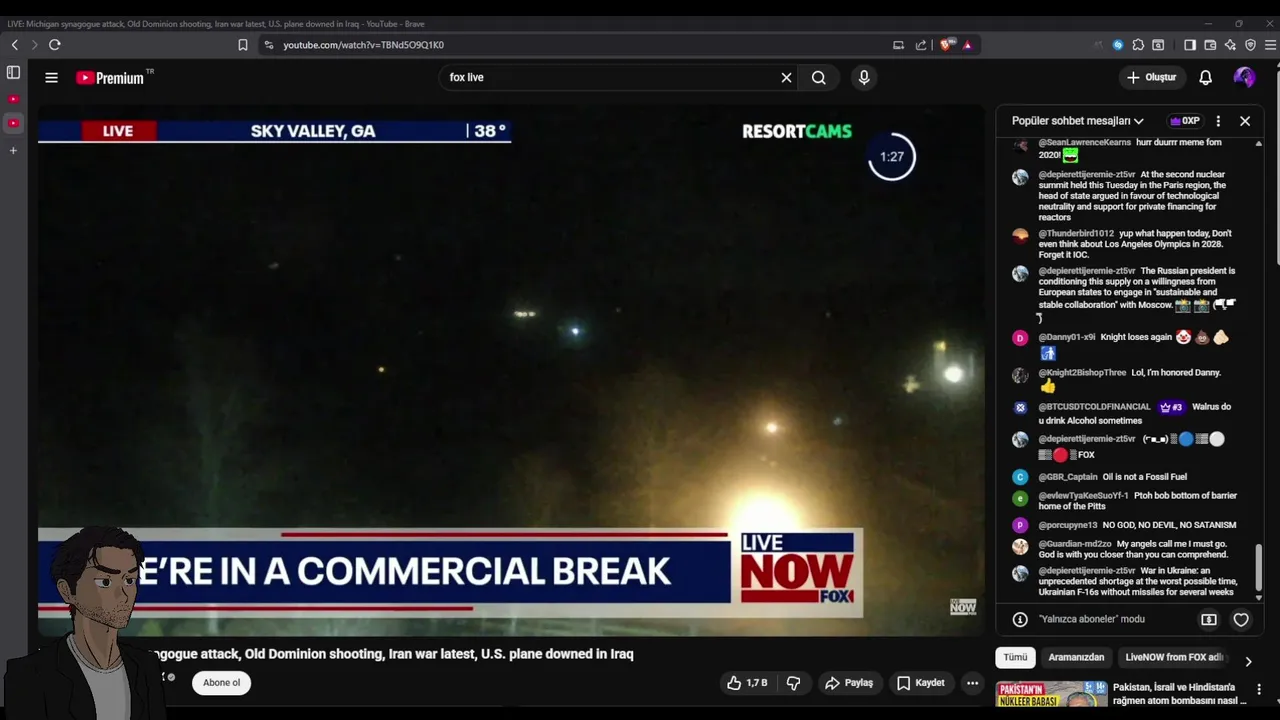The image size is (1280, 720).
Task: Submit search with magnifier icon
Action: point(819,77)
